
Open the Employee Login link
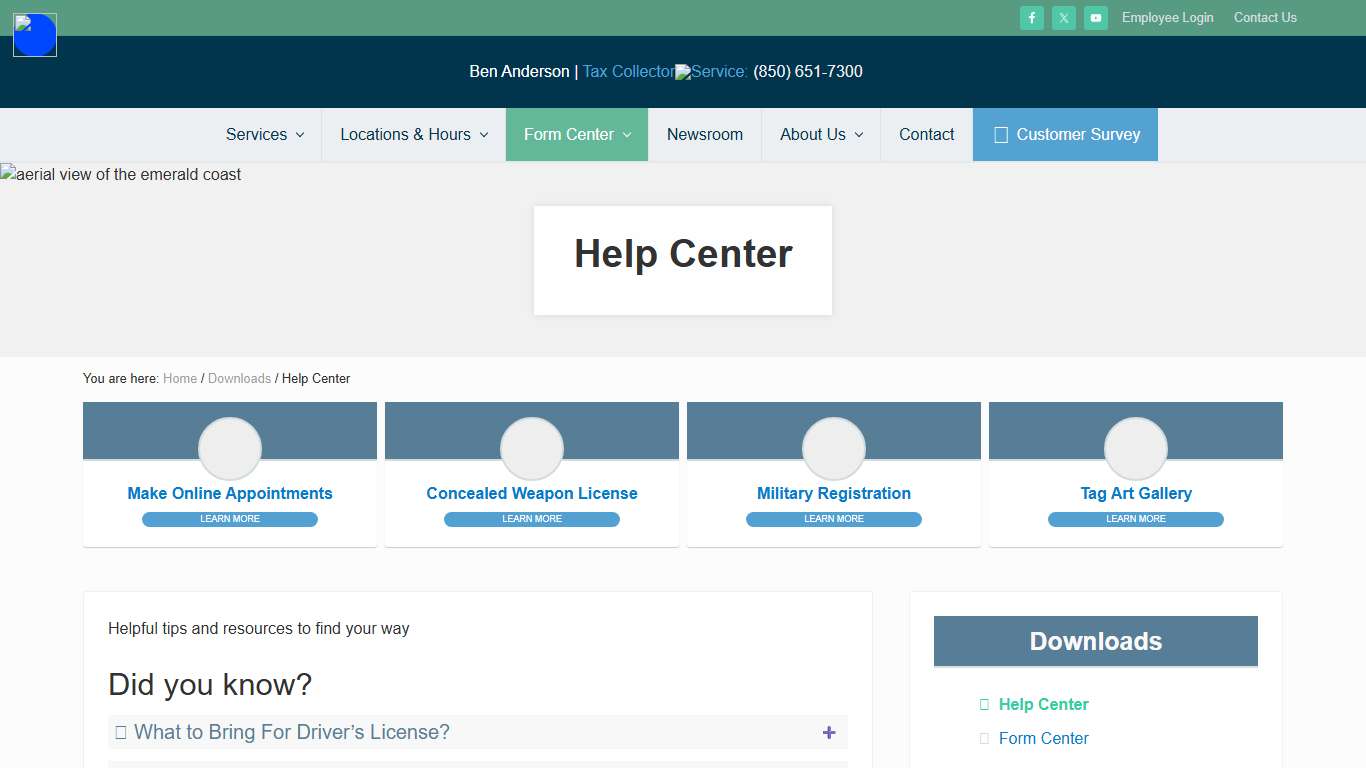[1167, 17]
